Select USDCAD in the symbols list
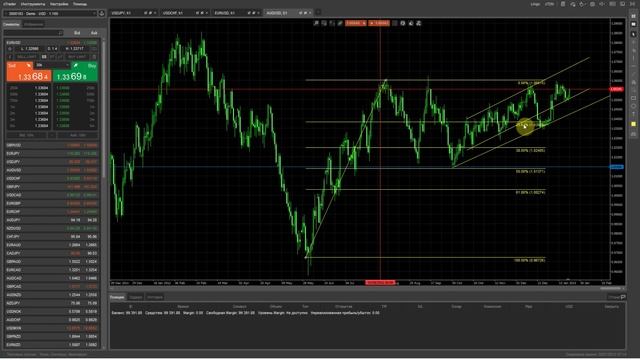Viewport: 640px width, 360px height. (52, 195)
